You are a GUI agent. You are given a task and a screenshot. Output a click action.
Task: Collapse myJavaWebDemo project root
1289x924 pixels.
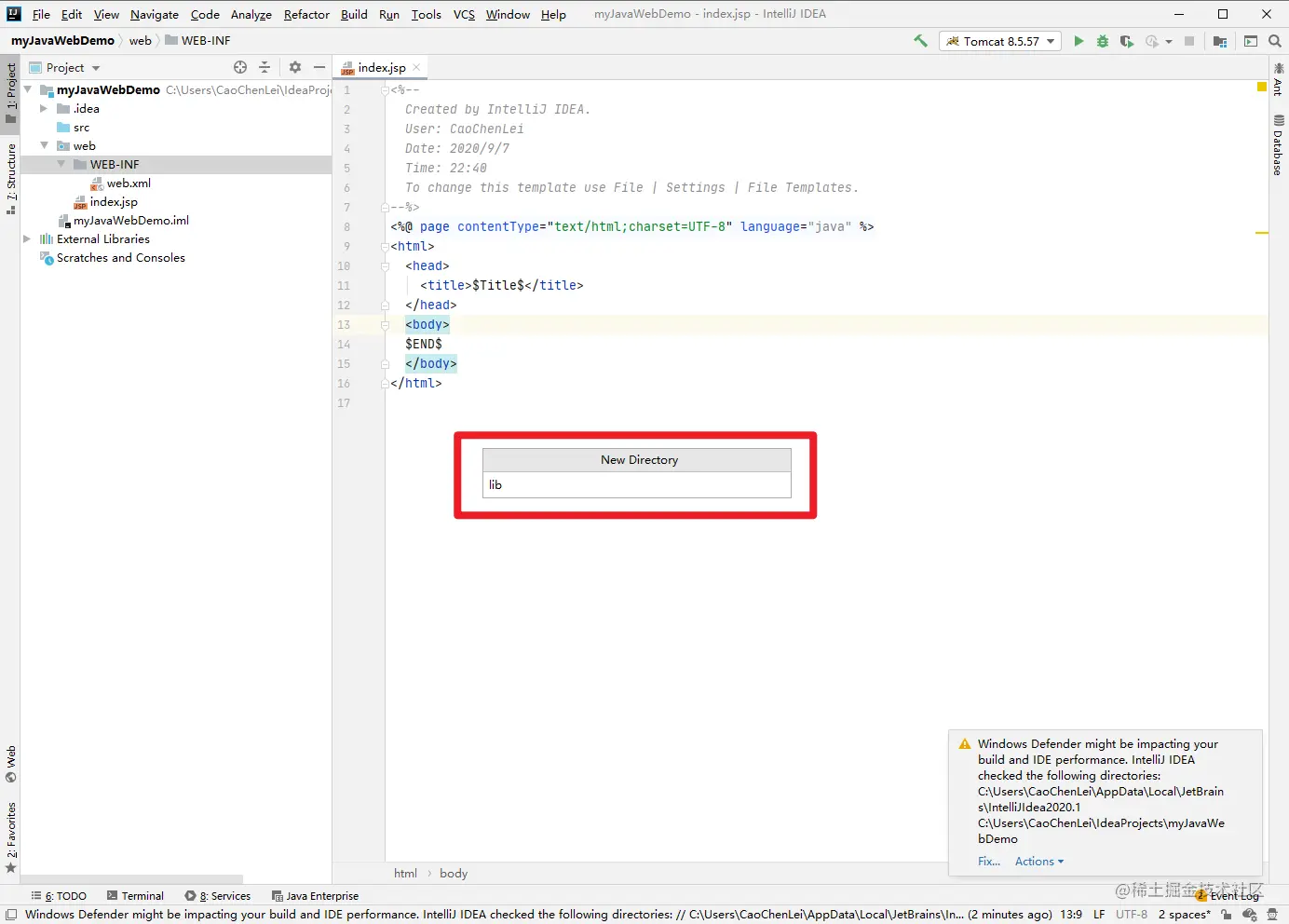28,89
